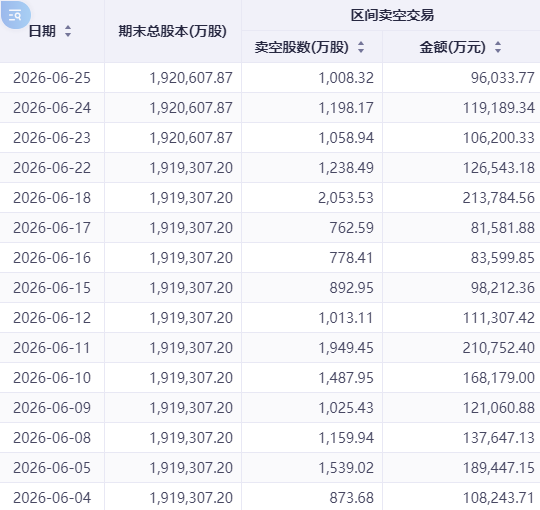Sort by 金额(万元) arrows
The image size is (540, 510).
(498, 47)
